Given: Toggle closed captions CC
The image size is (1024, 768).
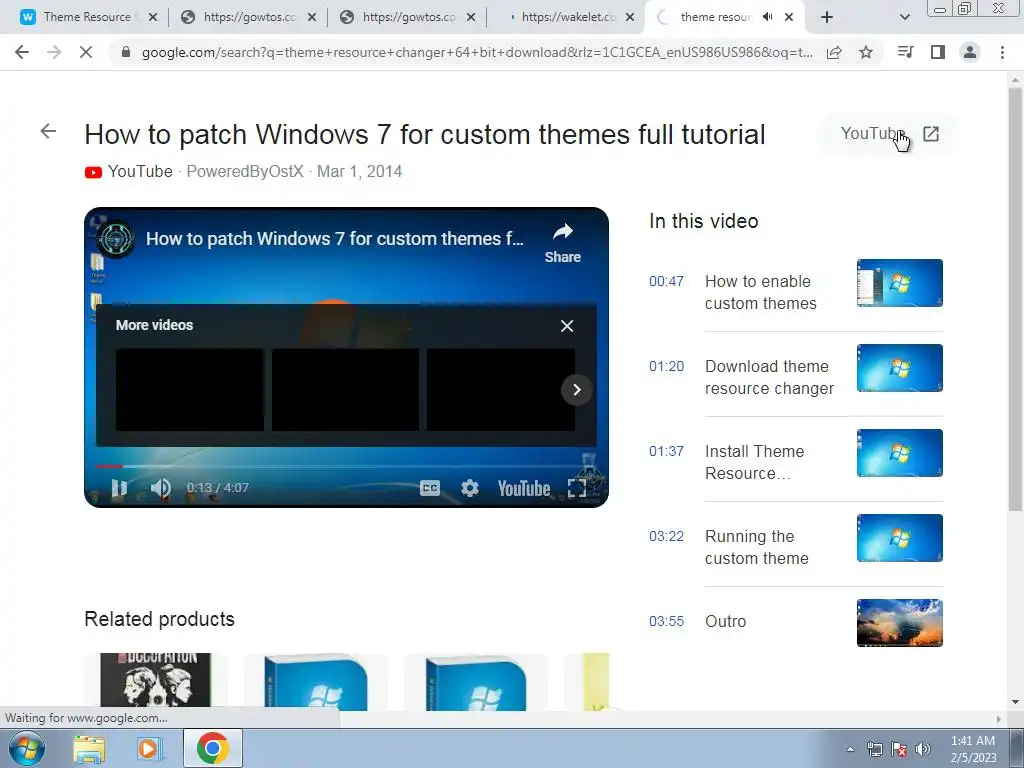Looking at the screenshot, I should pyautogui.click(x=430, y=488).
